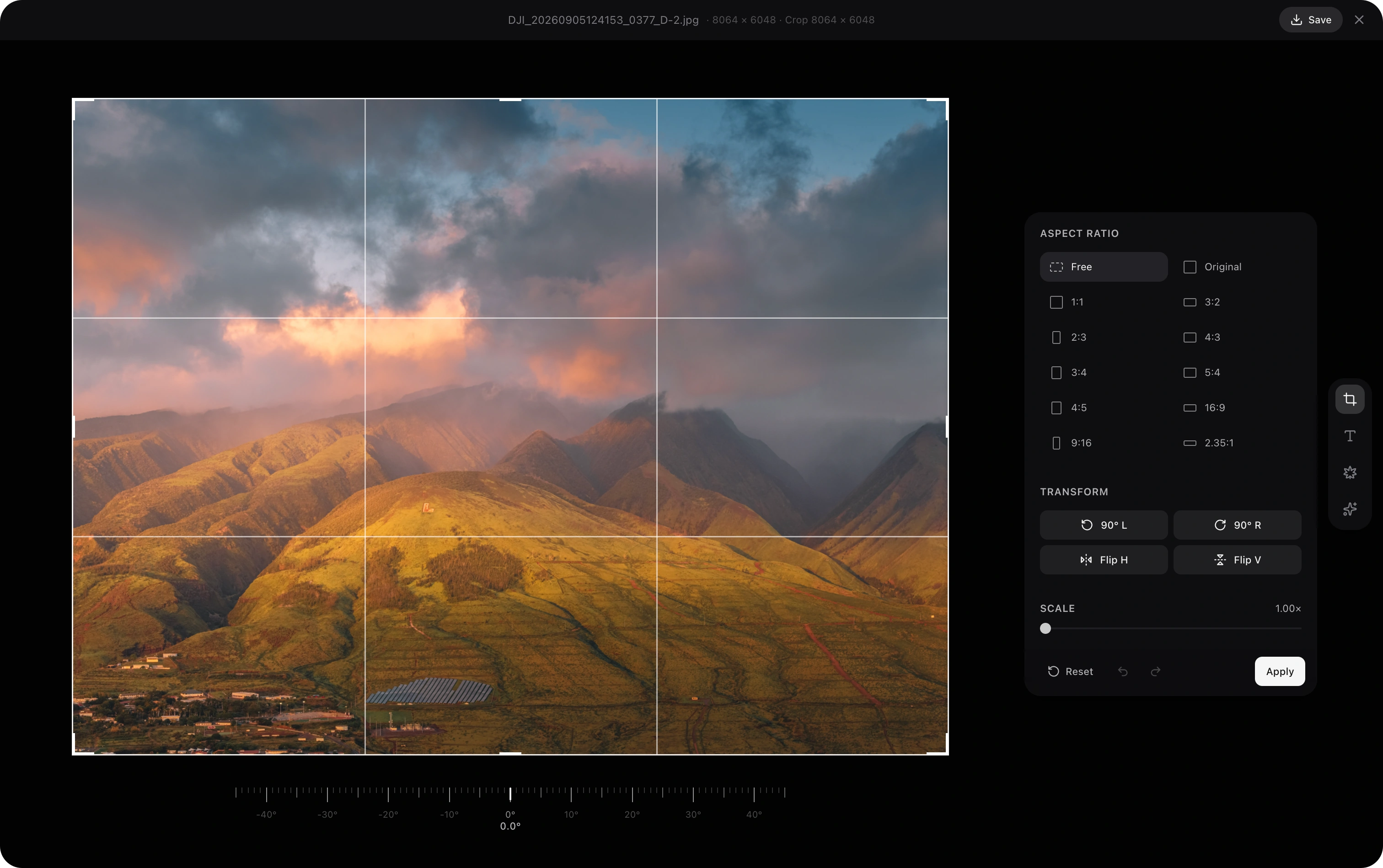Viewport: 1383px width, 868px height.
Task: Choose the 9:16 aspect ratio
Action: (x=1104, y=443)
